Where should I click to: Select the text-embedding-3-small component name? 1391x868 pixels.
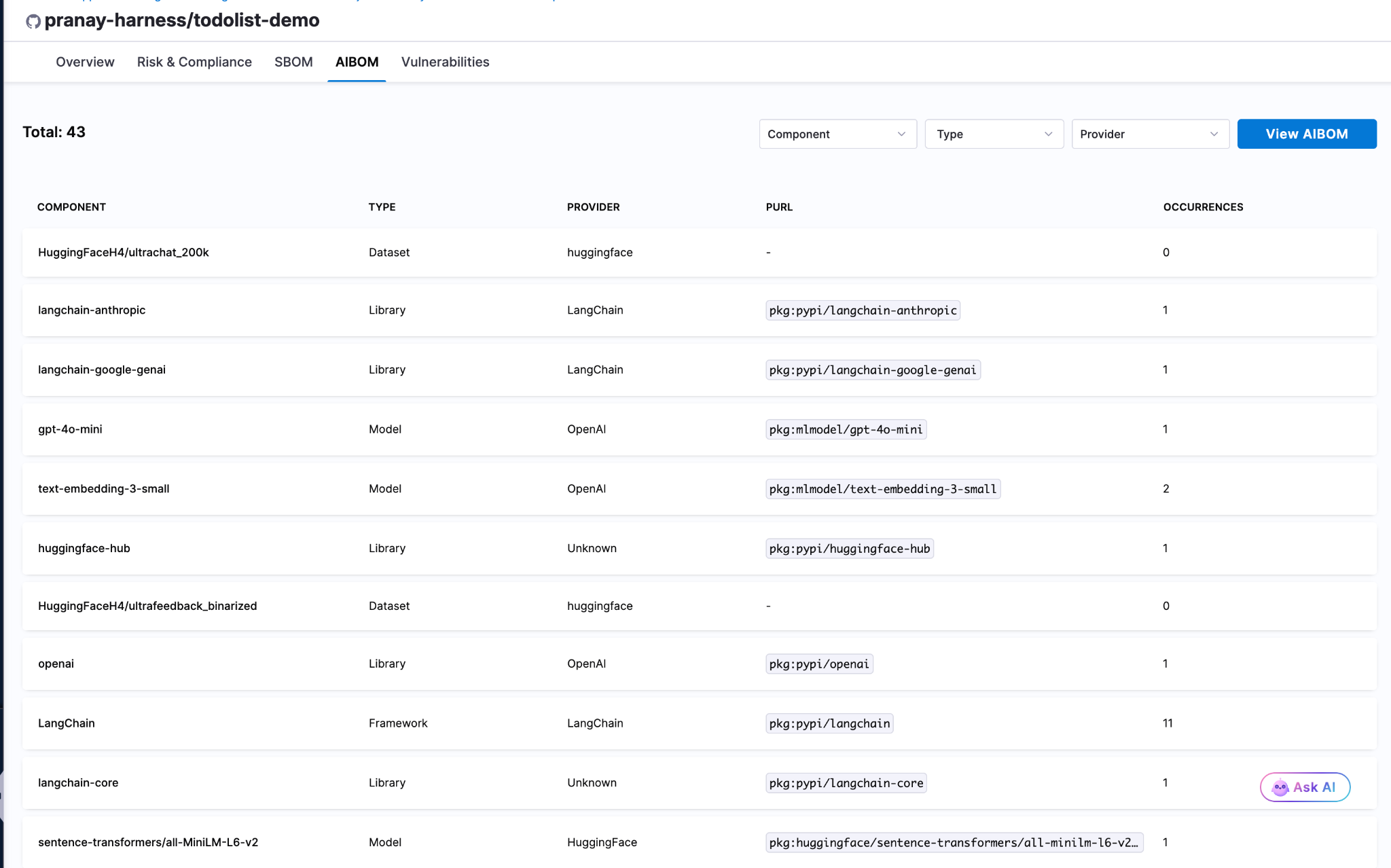pos(104,489)
